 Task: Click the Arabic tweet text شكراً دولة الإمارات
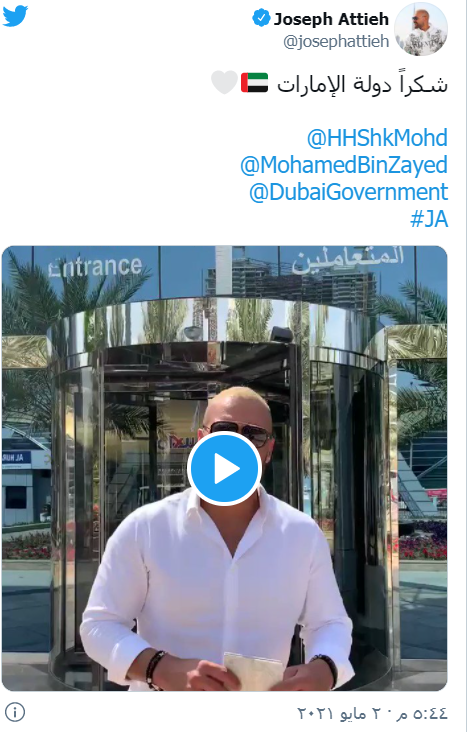point(362,83)
